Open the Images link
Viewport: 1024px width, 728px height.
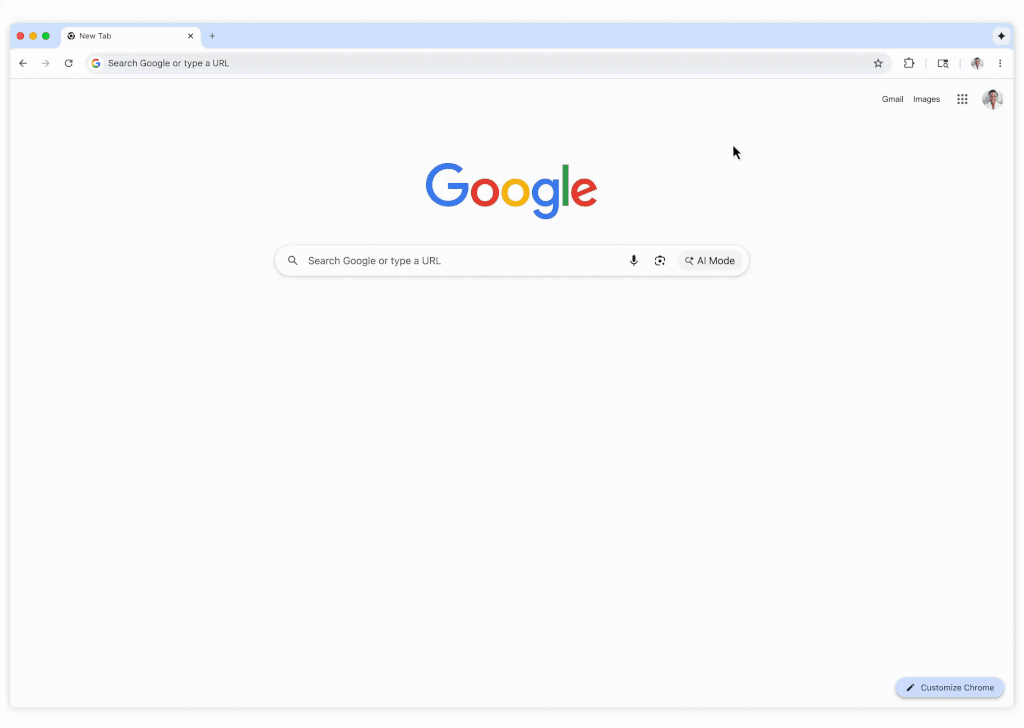[x=926, y=99]
